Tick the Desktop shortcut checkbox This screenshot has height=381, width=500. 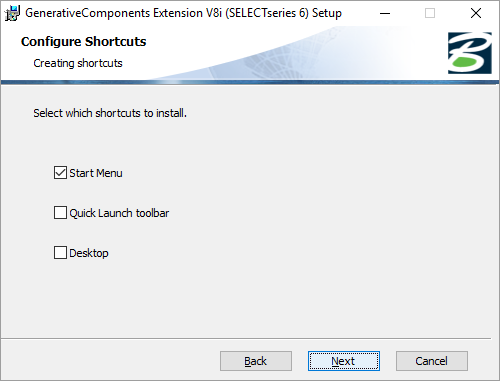(60, 253)
